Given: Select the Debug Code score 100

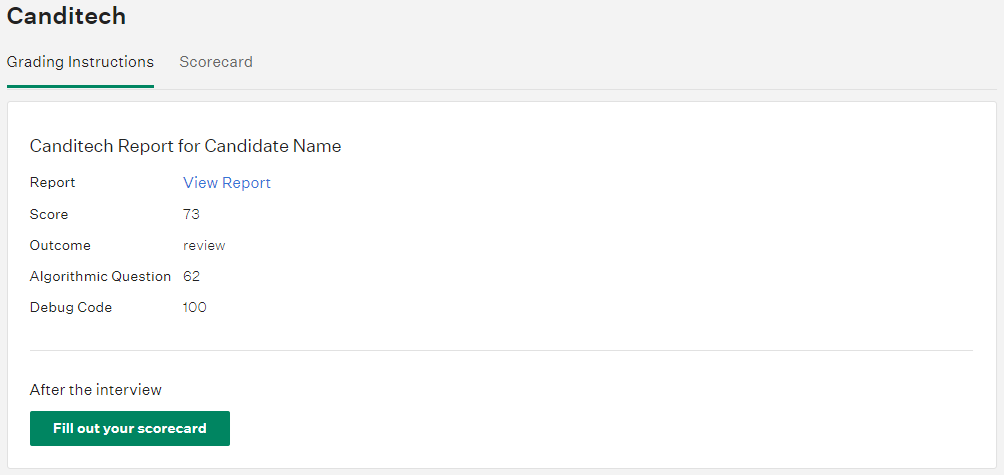Looking at the screenshot, I should 195,307.
